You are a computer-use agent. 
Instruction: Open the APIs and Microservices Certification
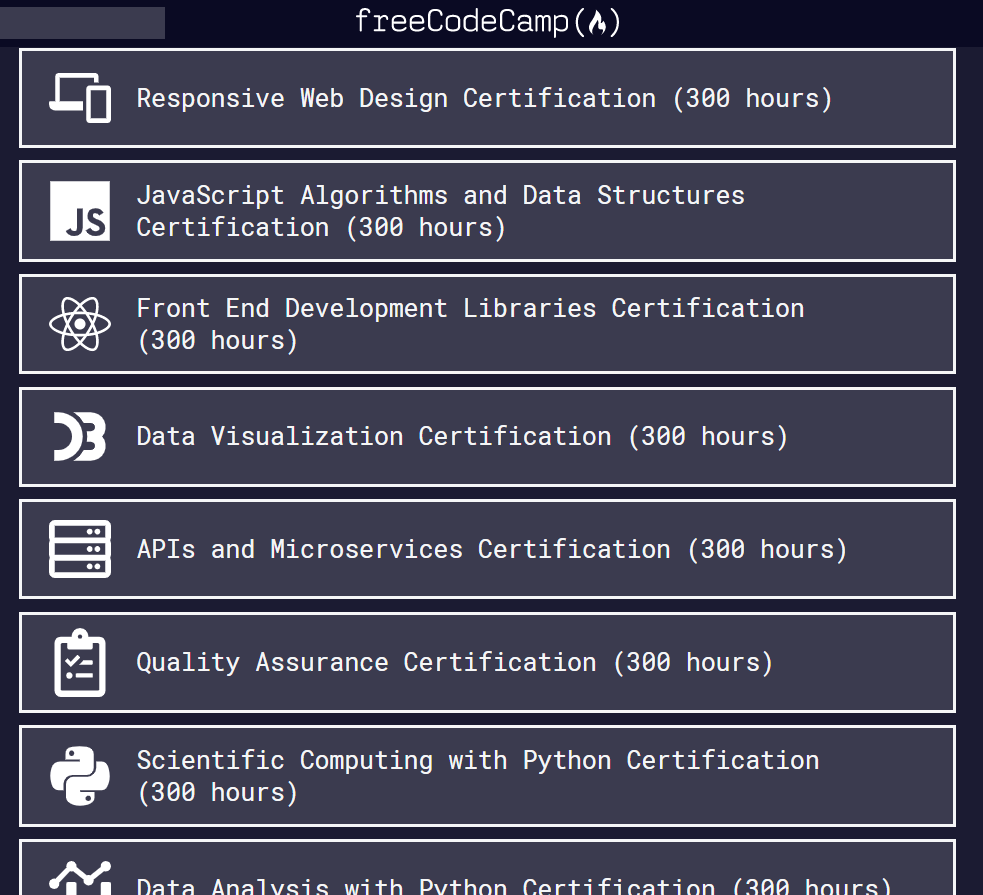(x=487, y=549)
